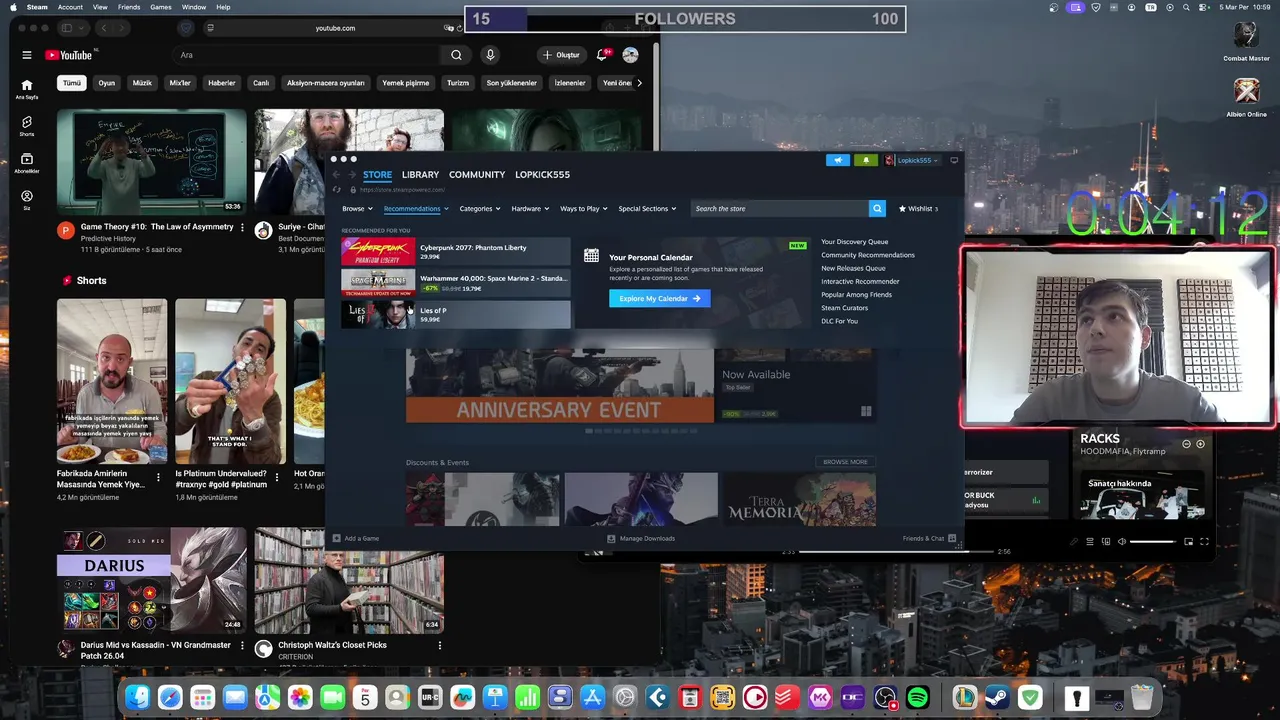Select Haberler chip on YouTube
Viewport: 1280px width, 720px height.
(x=221, y=83)
